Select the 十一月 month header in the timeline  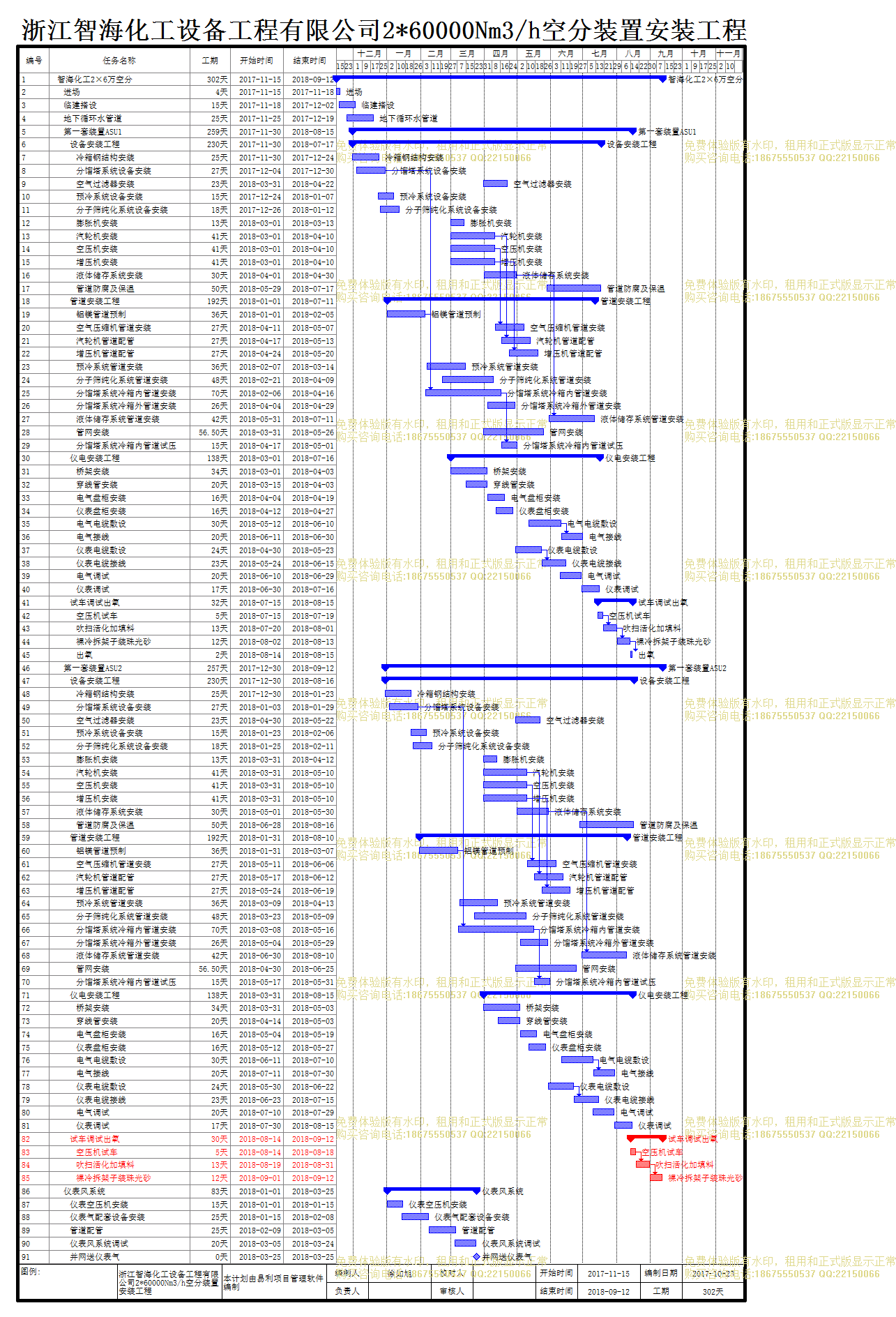pyautogui.click(x=729, y=54)
